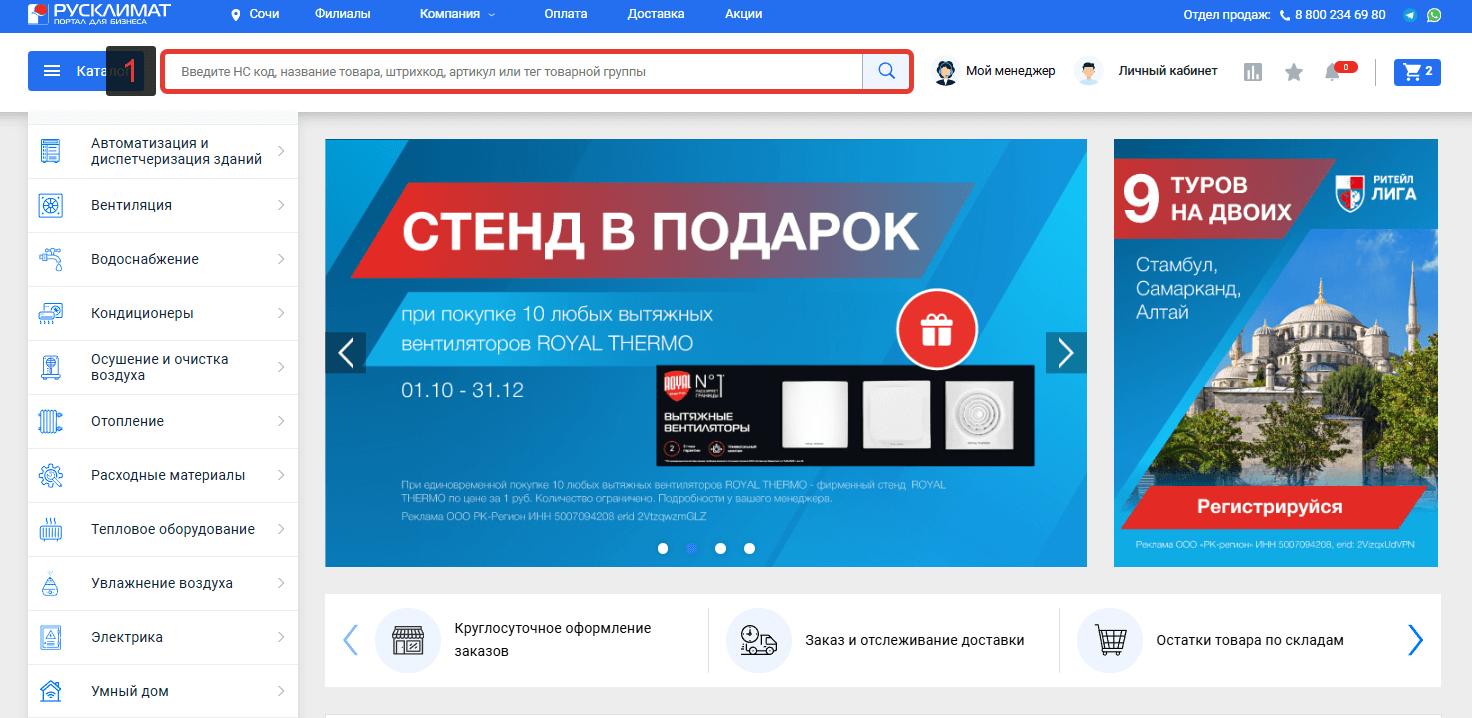Click the cart icon for Остатки товара по складам
This screenshot has width=1472, height=718.
(x=1109, y=640)
